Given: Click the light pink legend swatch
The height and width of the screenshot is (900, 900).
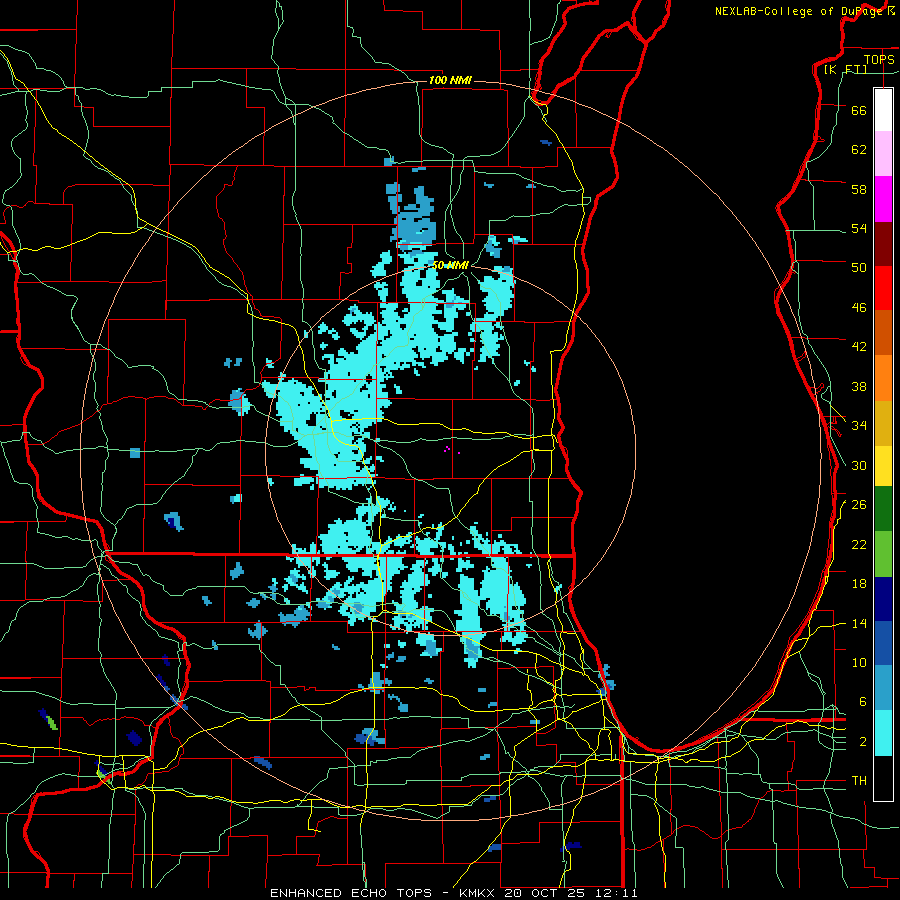Looking at the screenshot, I should coord(883,154).
